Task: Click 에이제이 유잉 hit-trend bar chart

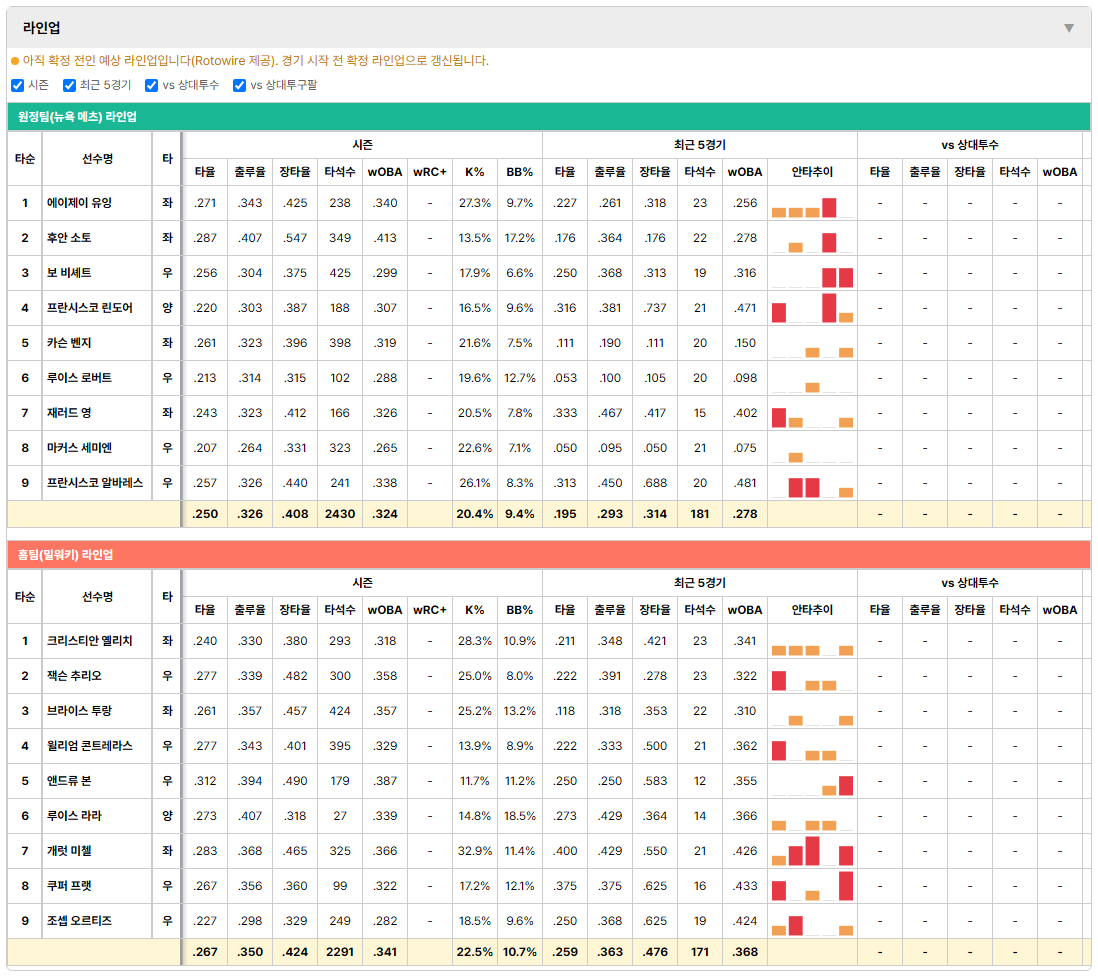Action: point(812,207)
